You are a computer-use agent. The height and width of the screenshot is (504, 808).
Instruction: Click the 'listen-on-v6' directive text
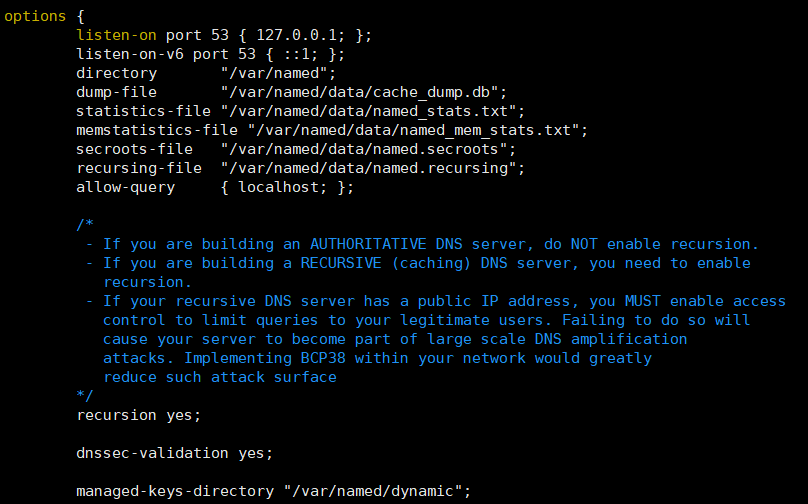tap(130, 54)
